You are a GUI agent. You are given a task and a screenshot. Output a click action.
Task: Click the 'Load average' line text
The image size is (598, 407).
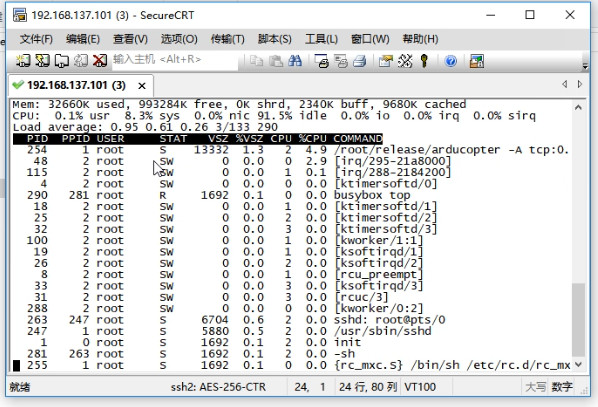pyautogui.click(x=145, y=127)
